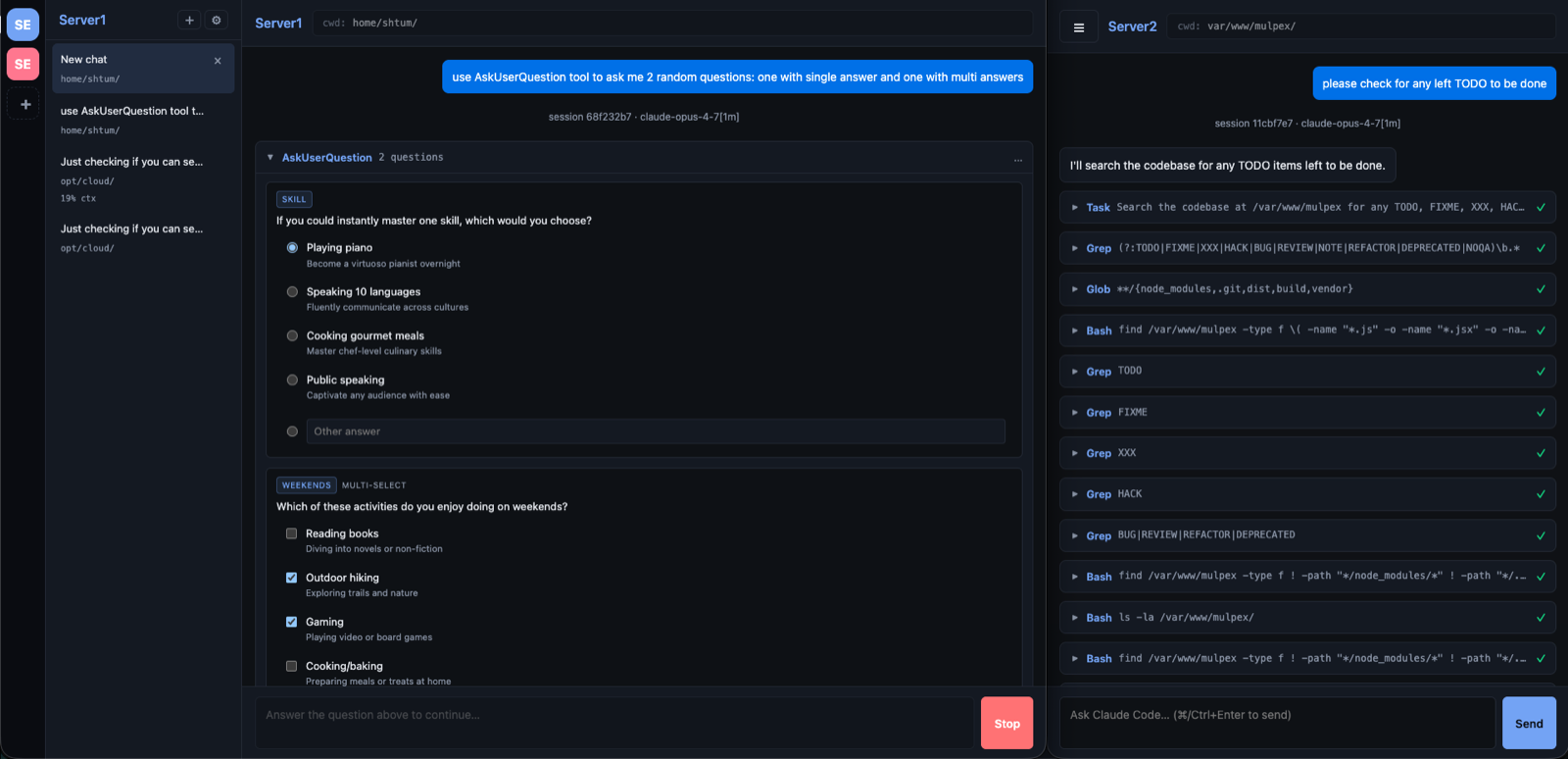1568x759 pixels.
Task: Uncheck Gaming checkbox
Action: tap(291, 622)
